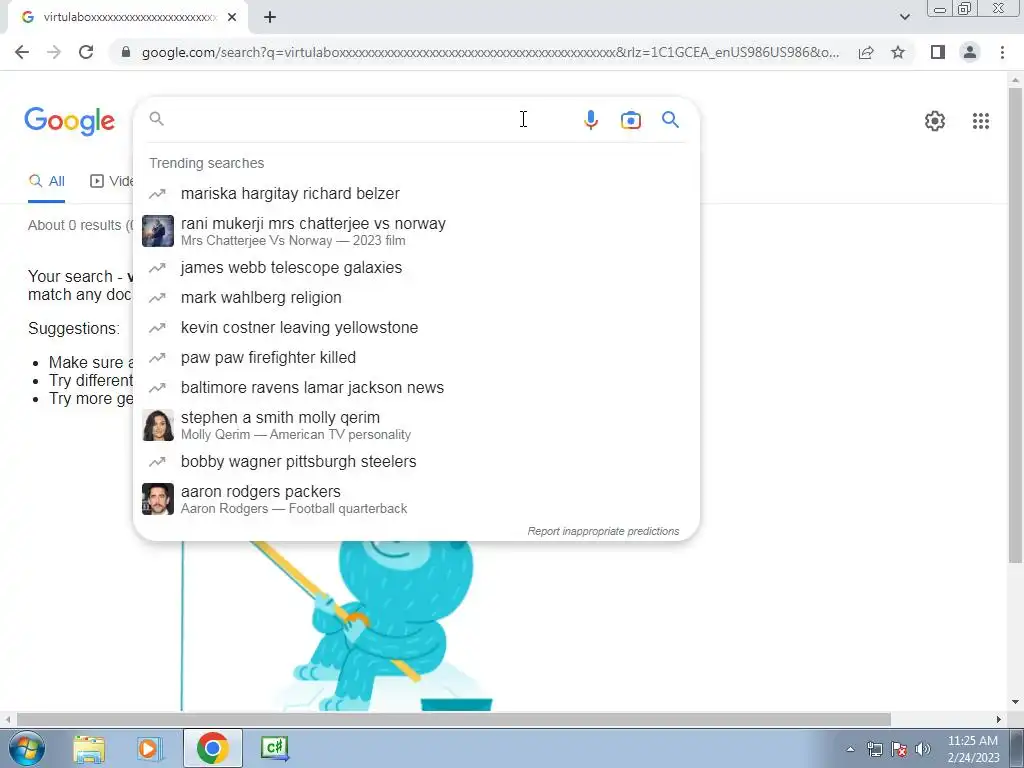Click the scroll down arrow
The height and width of the screenshot is (768, 1024).
tap(1015, 703)
